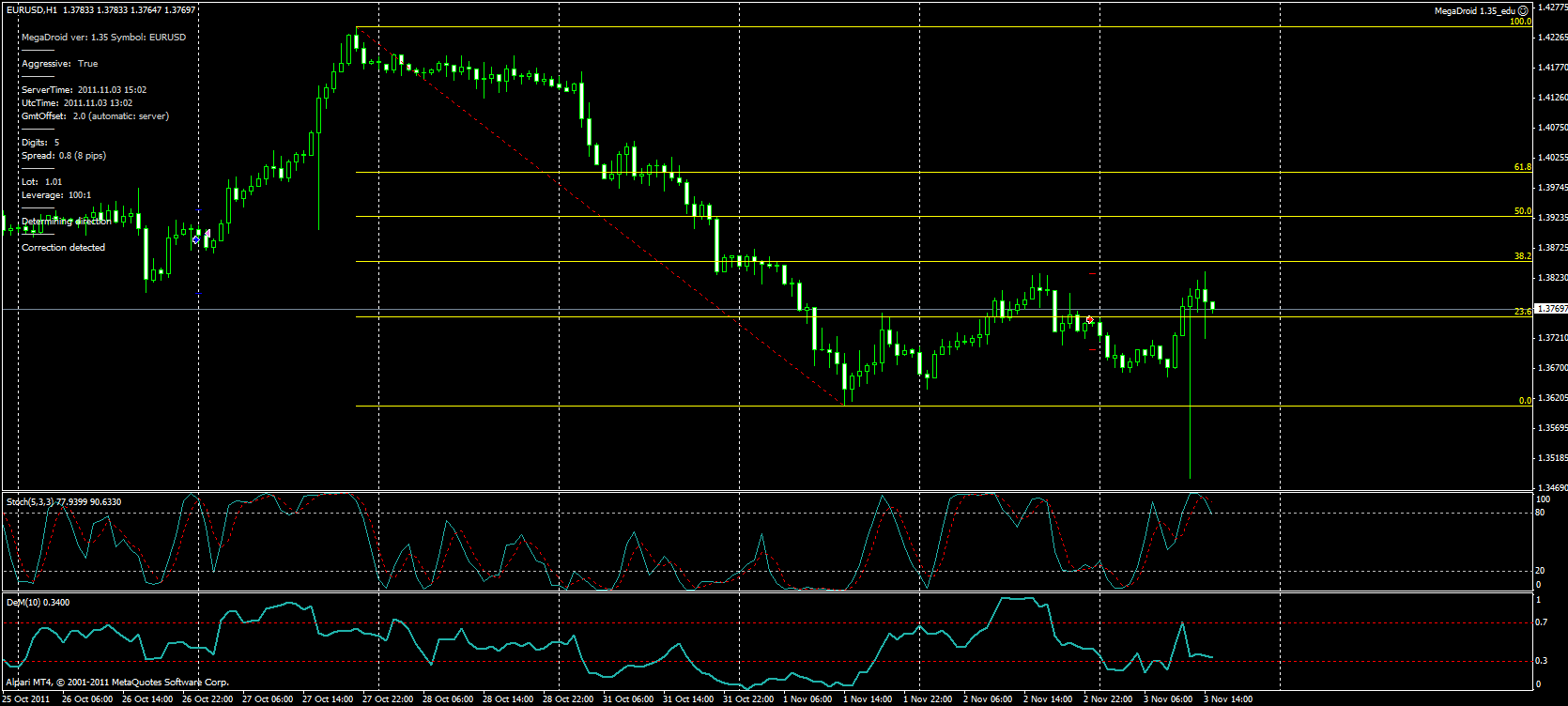Click the 1.40255 price on the axis
This screenshot has width=1568, height=706.
(1552, 158)
